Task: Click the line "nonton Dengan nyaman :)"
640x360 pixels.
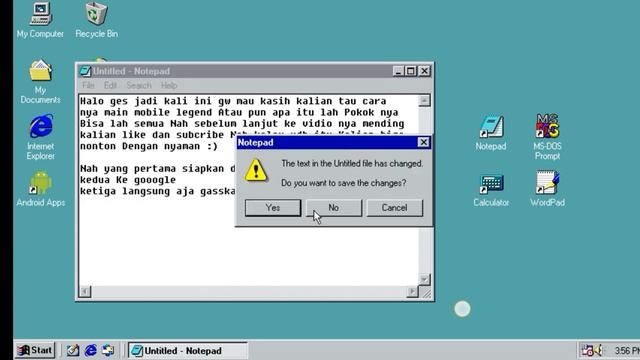Action: [x=149, y=146]
